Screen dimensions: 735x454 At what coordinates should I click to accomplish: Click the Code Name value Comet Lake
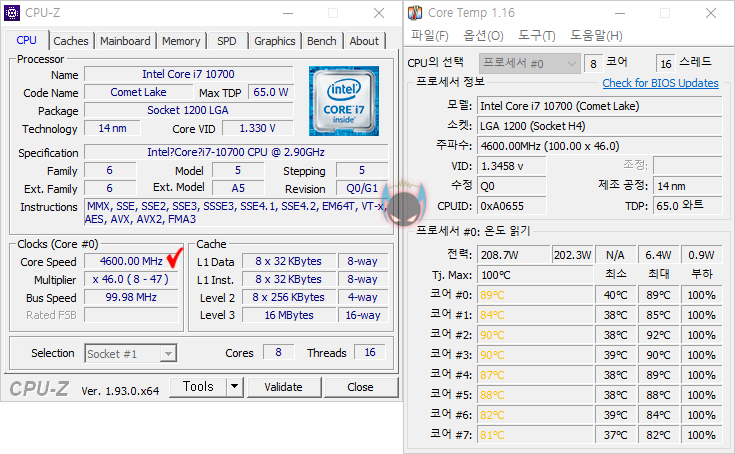click(x=138, y=92)
